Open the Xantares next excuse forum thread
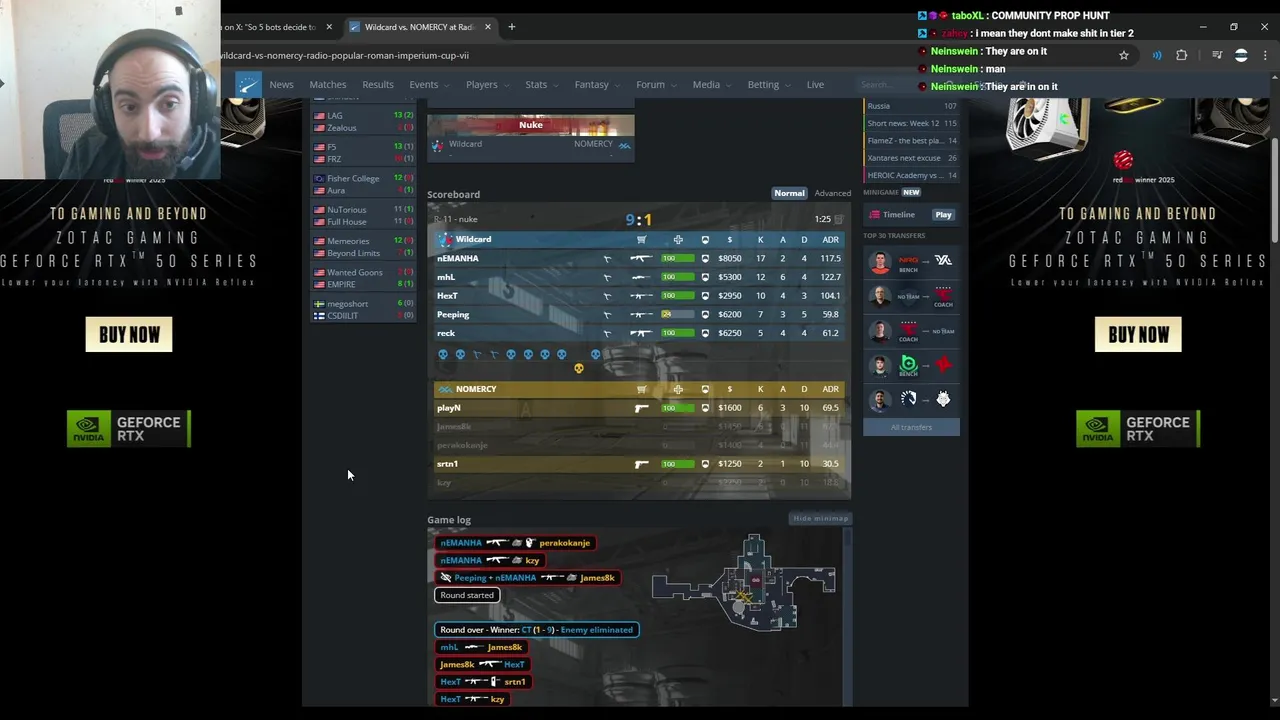 [911, 158]
